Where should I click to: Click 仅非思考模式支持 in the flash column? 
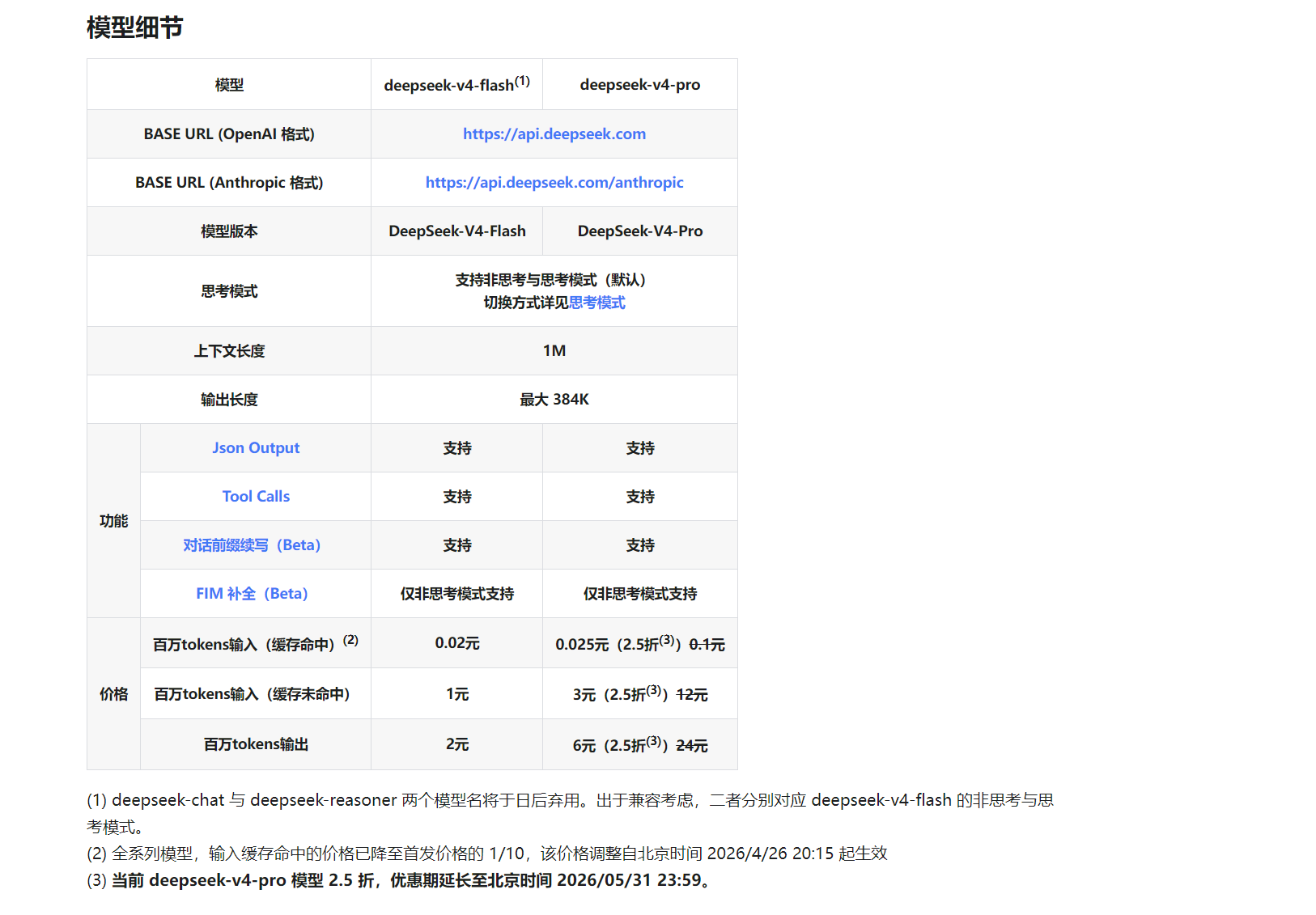pos(457,594)
